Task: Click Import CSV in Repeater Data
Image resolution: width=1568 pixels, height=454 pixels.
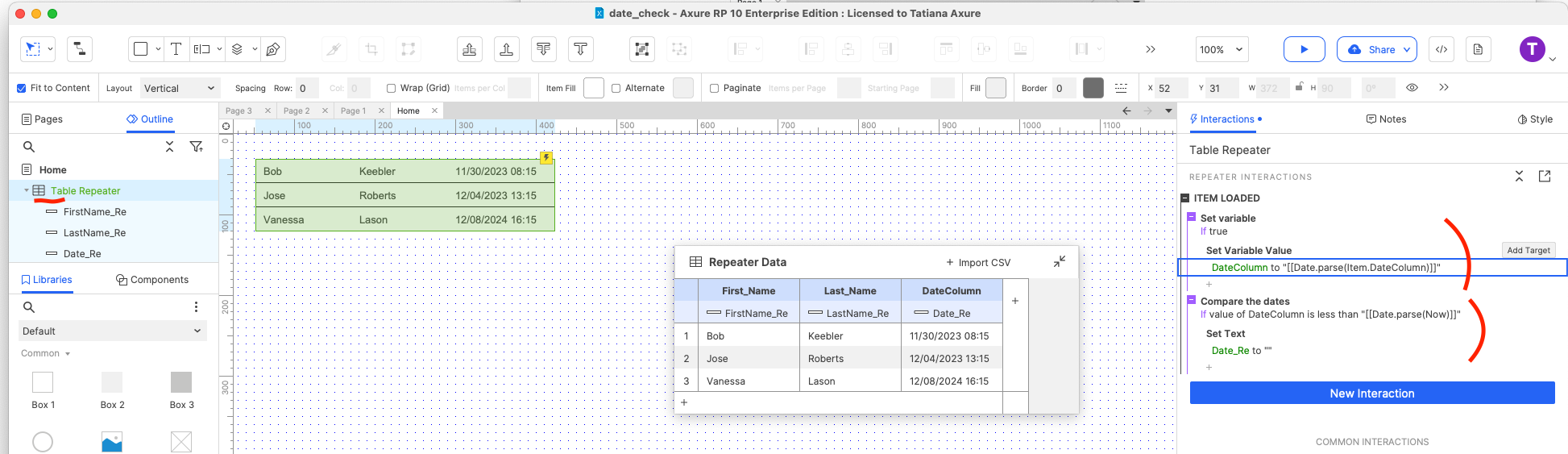Action: click(977, 262)
